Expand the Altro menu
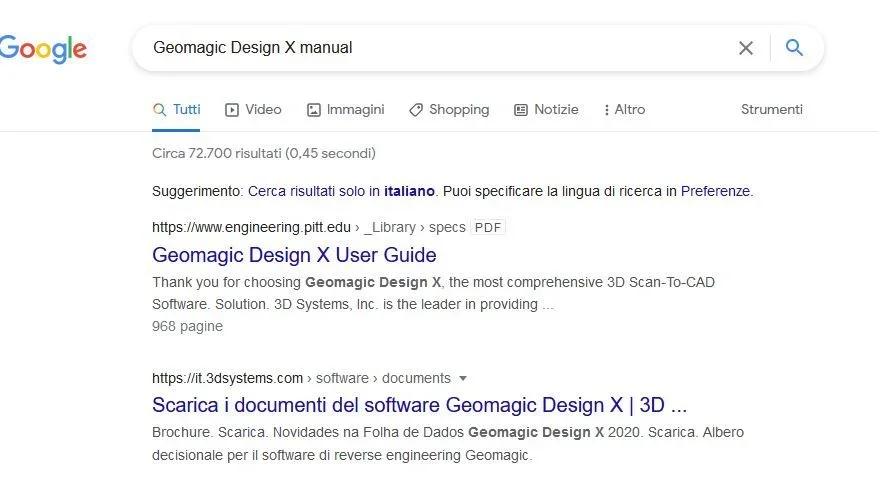Viewport: 878px width, 488px height. (x=624, y=110)
